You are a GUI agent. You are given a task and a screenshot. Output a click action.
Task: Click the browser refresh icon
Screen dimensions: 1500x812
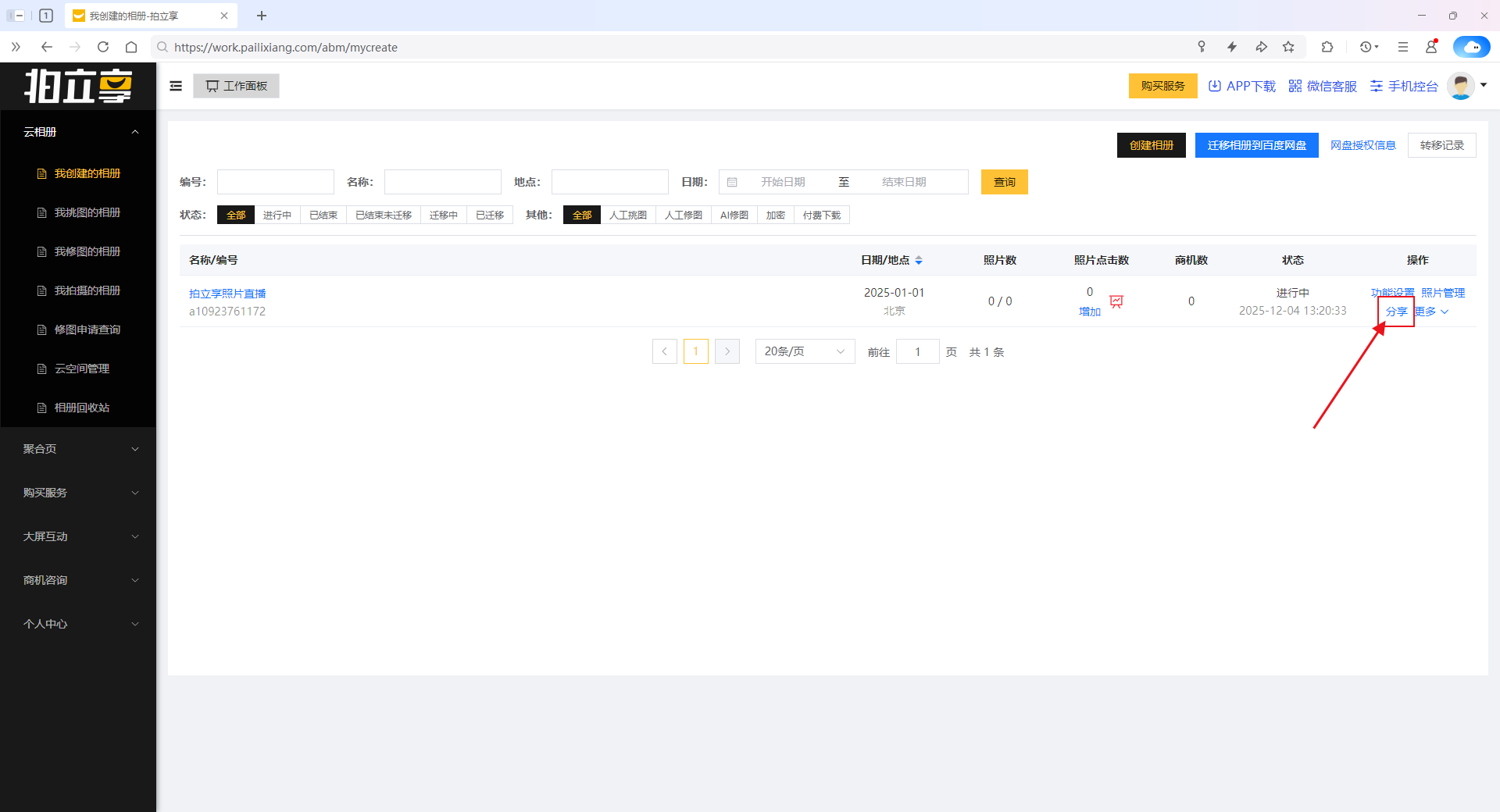(x=103, y=47)
